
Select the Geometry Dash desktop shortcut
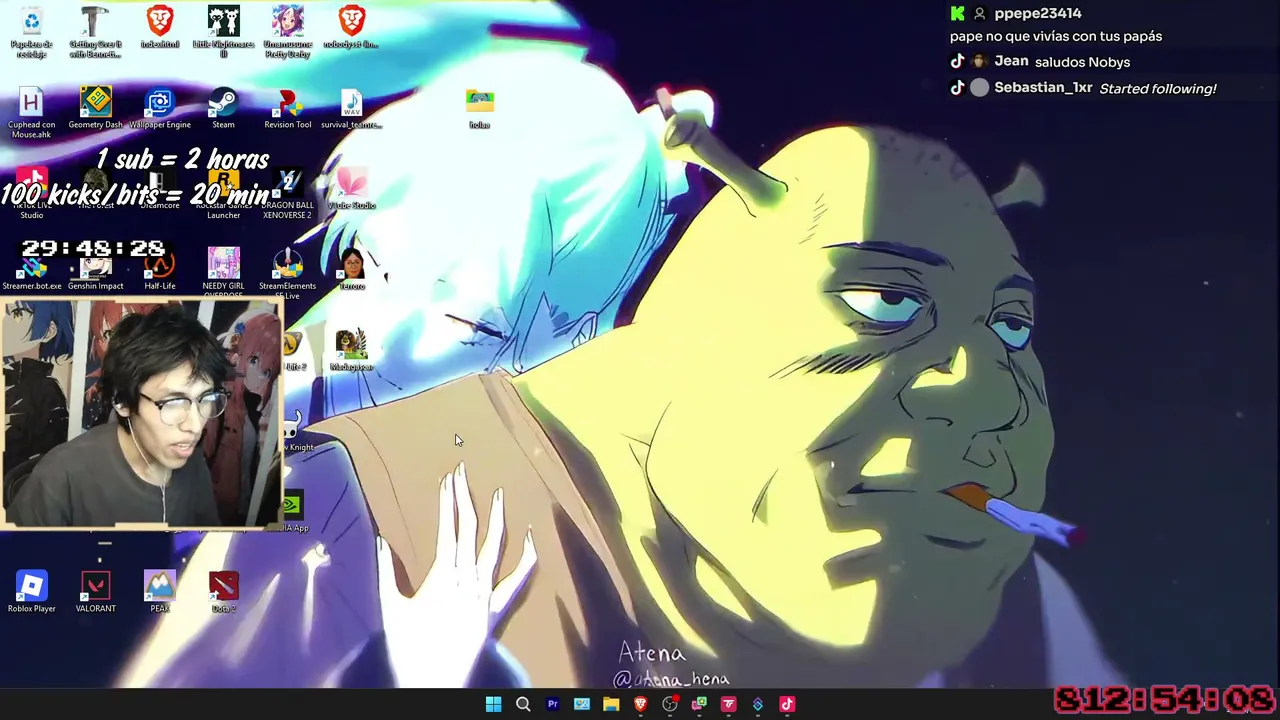point(96,108)
